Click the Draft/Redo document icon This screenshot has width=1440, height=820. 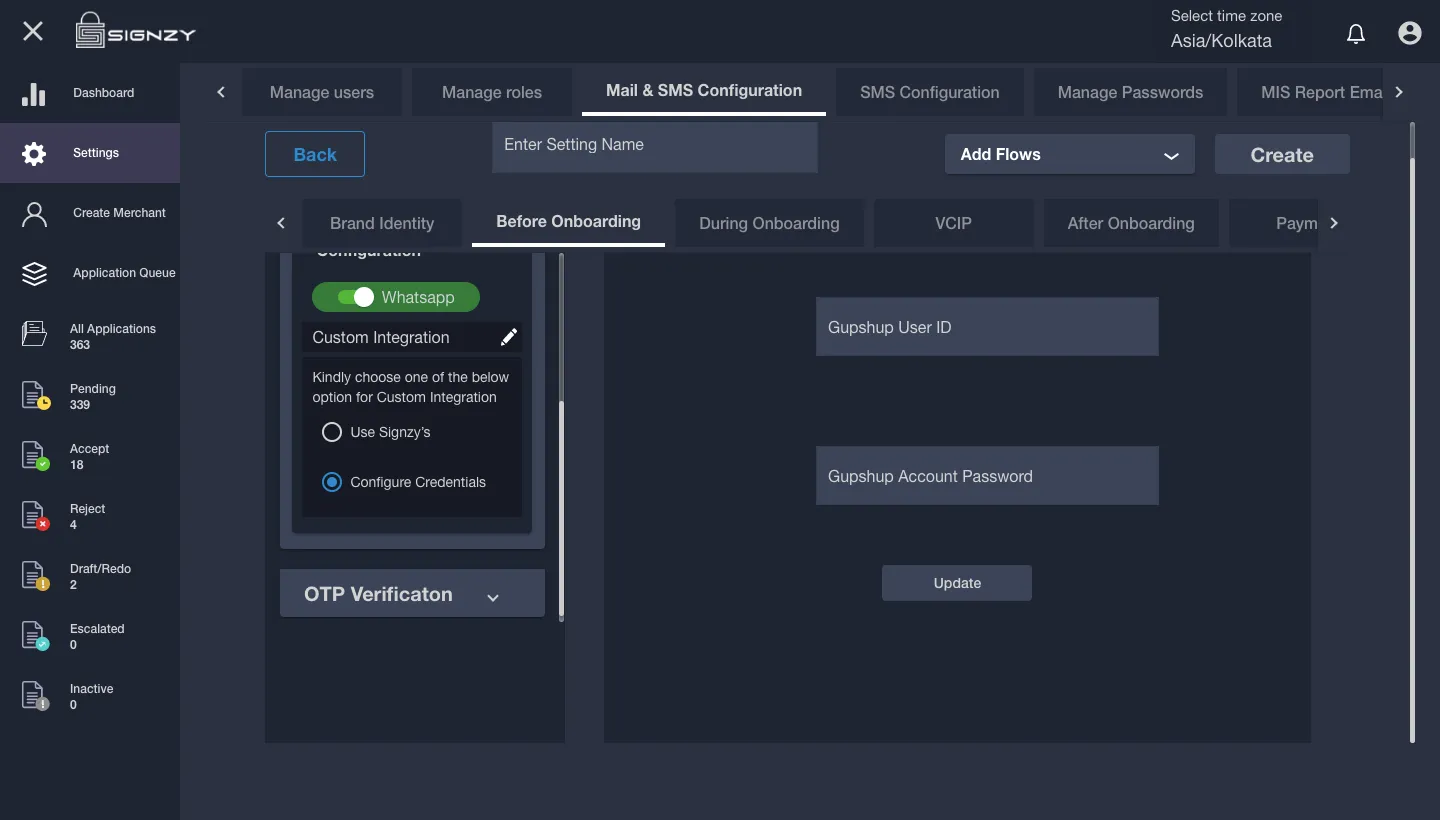coord(35,575)
